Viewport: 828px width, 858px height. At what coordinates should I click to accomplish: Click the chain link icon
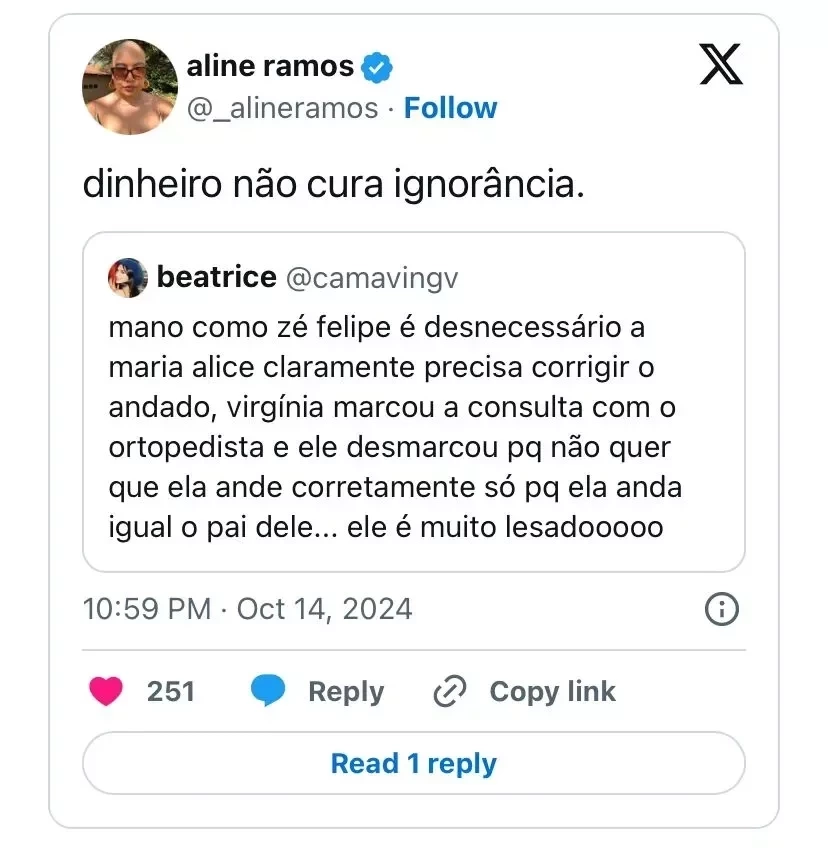[x=450, y=691]
